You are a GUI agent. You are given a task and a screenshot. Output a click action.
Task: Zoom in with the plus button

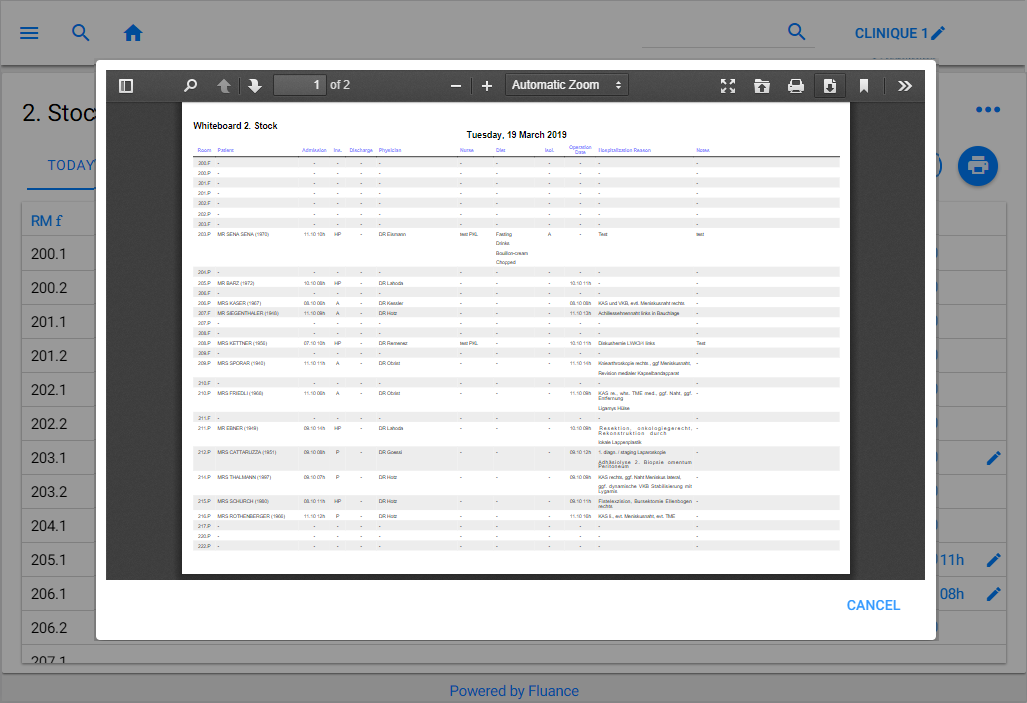[x=487, y=86]
